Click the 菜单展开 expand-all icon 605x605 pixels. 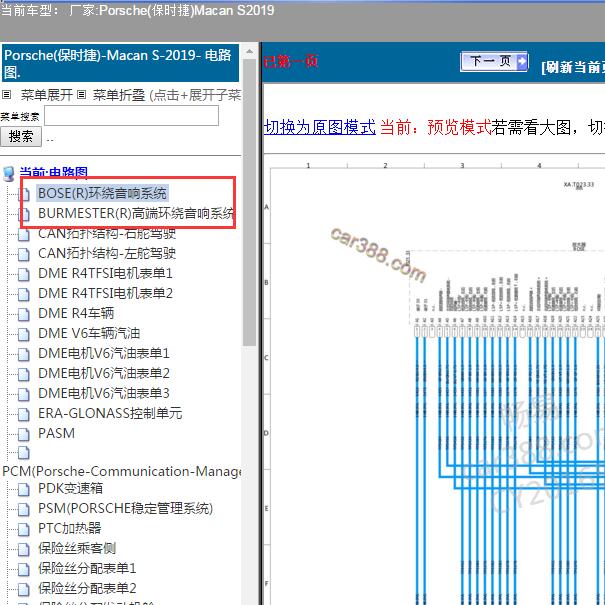tap(7, 94)
